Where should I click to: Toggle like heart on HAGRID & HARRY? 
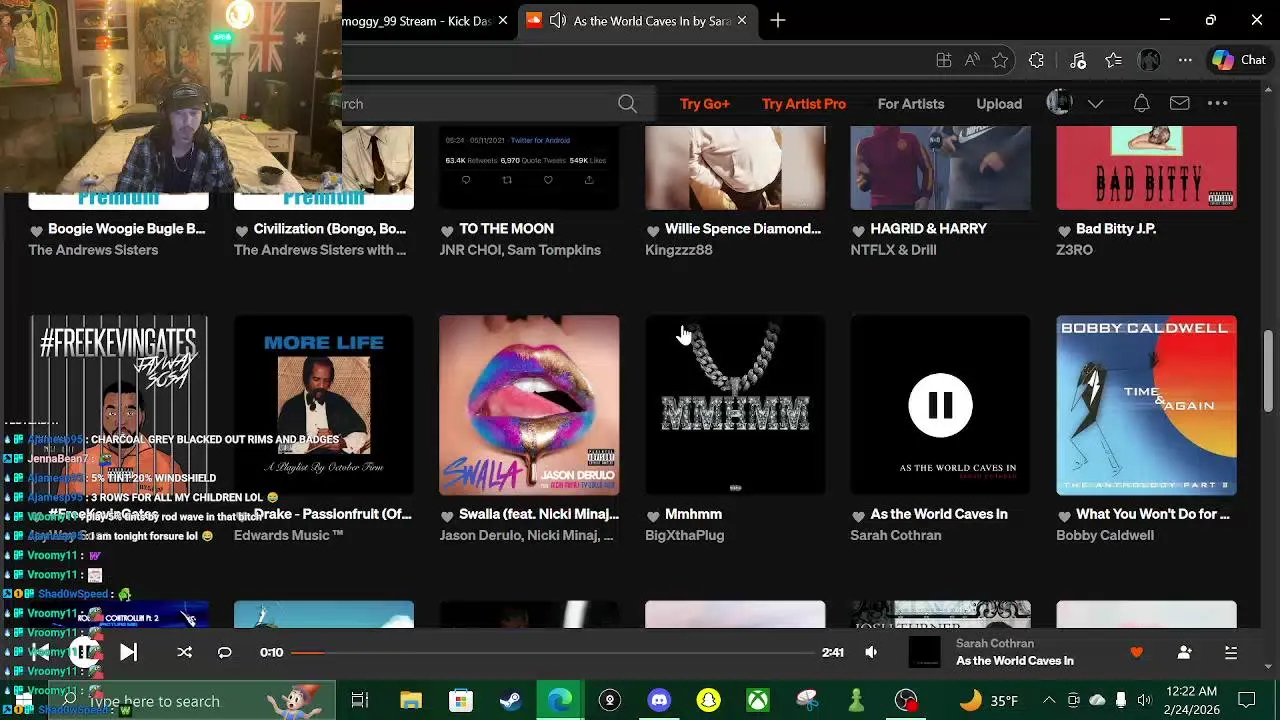tap(858, 231)
